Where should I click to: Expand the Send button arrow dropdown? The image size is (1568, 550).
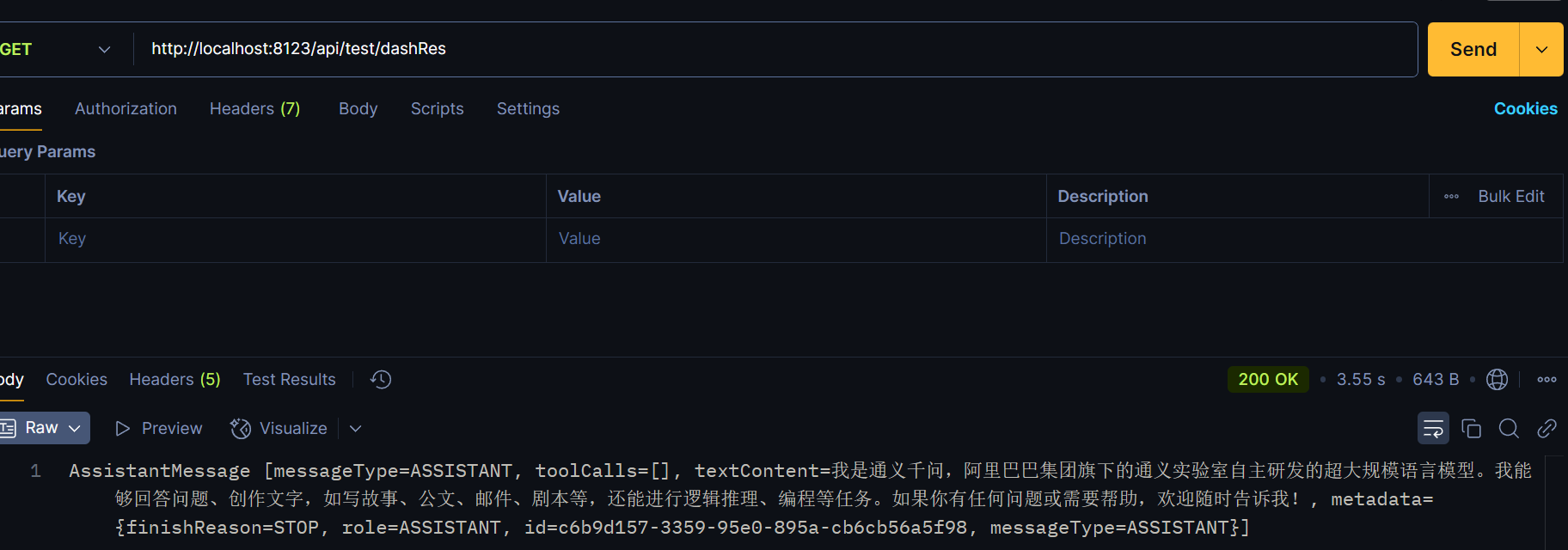point(1542,49)
